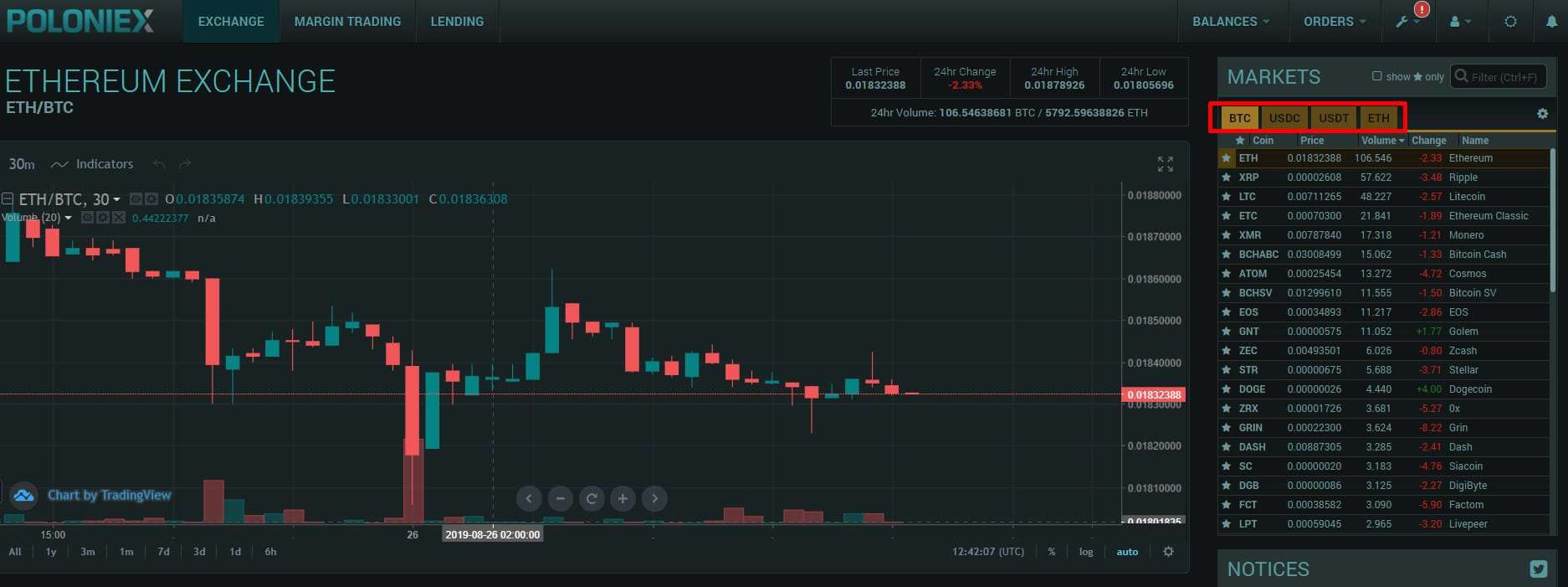Go to Margin Trading tab

tap(347, 22)
